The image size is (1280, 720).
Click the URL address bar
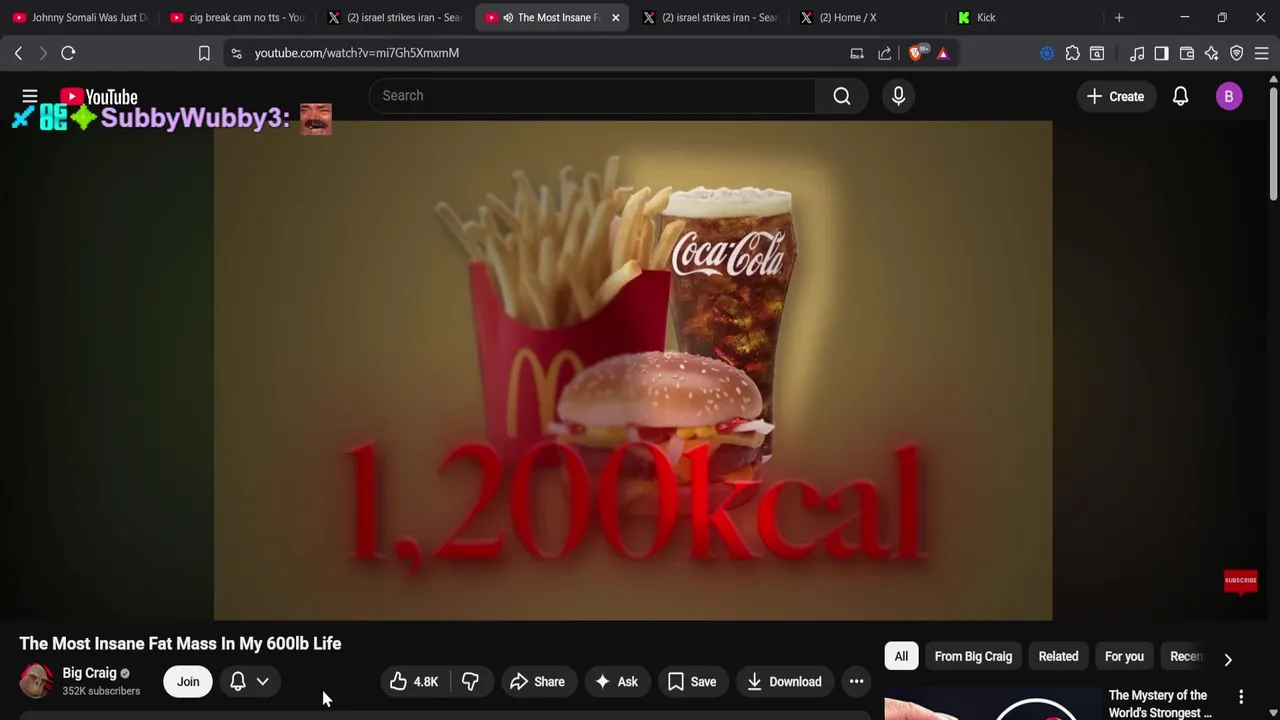click(540, 53)
